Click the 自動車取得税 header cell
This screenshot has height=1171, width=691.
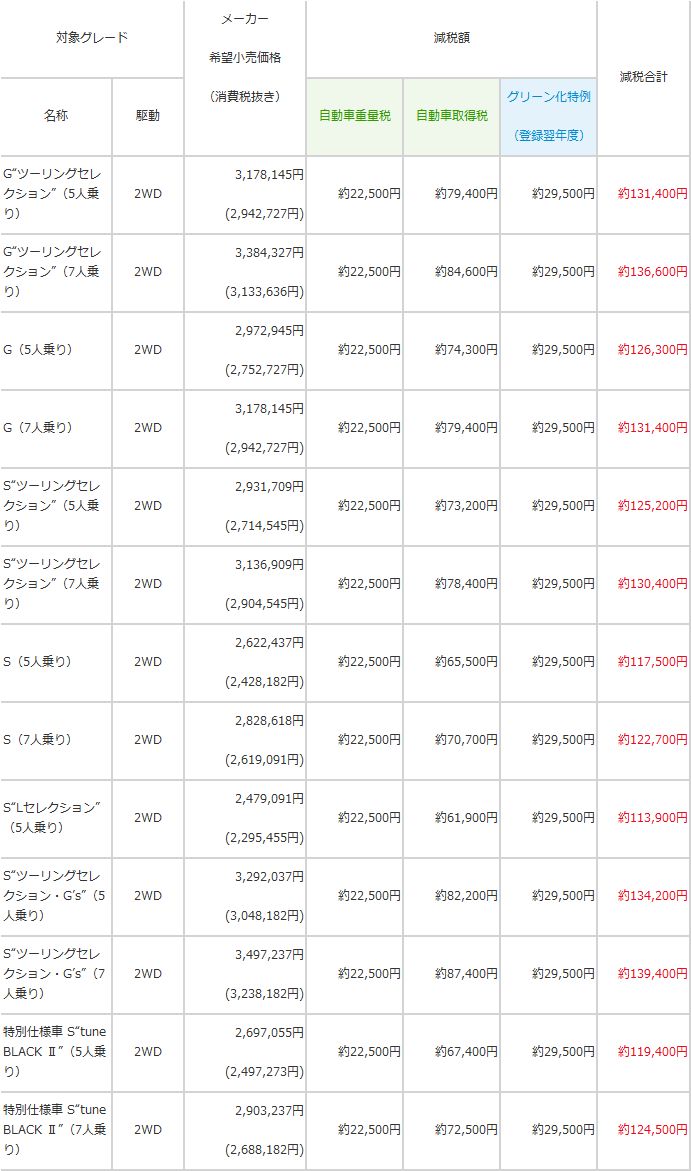(x=452, y=117)
